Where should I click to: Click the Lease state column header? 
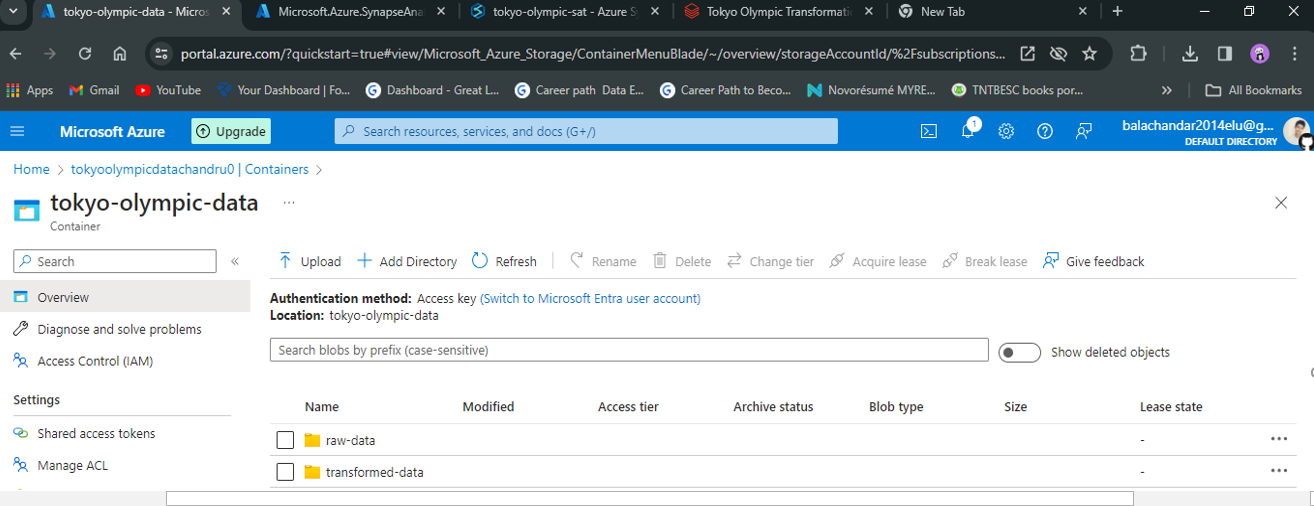pos(1171,407)
